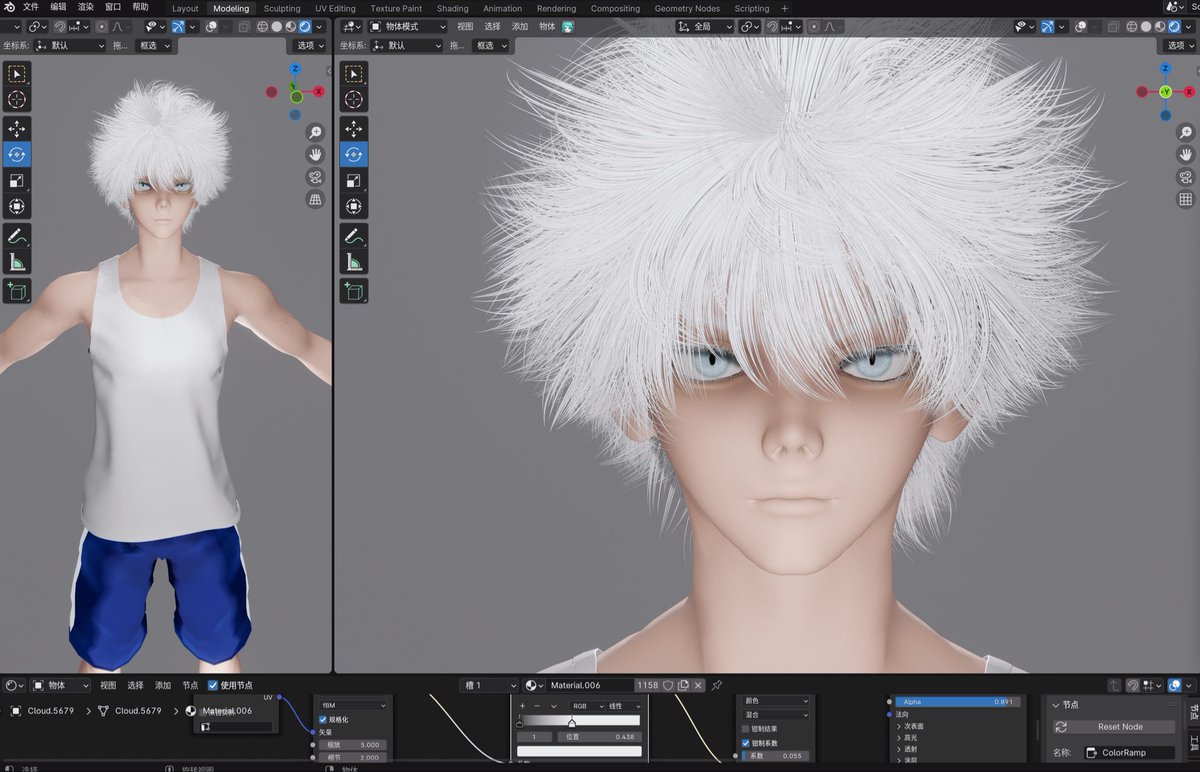
Task: Select the Rotate tool in right viewport
Action: point(353,155)
